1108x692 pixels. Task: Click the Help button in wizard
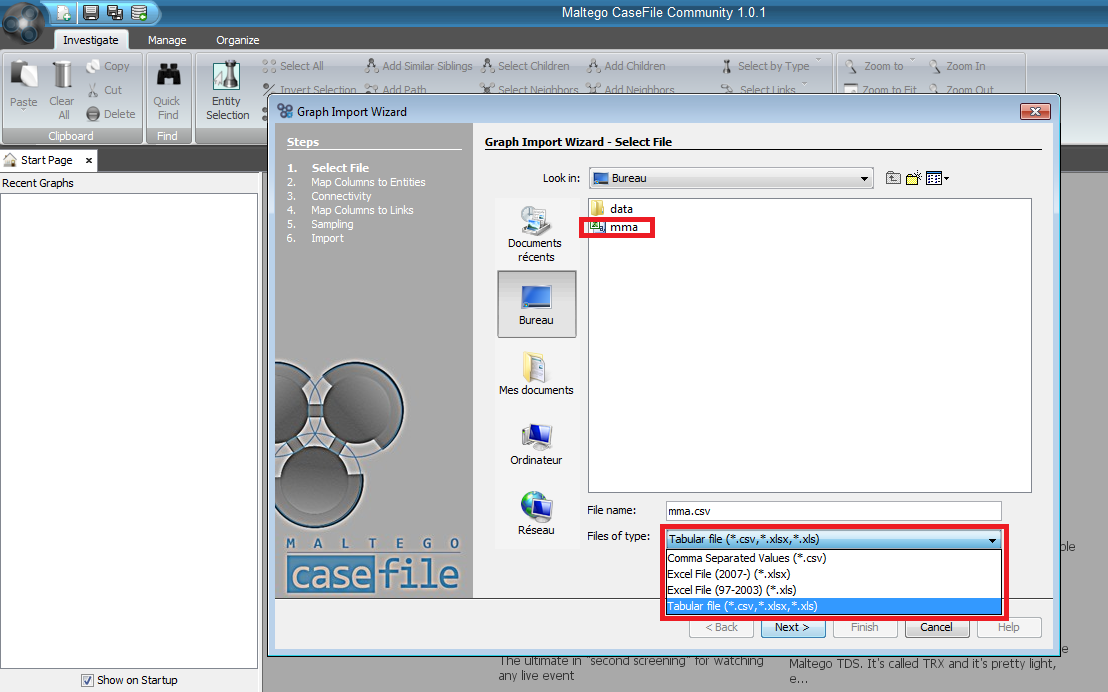click(1009, 628)
